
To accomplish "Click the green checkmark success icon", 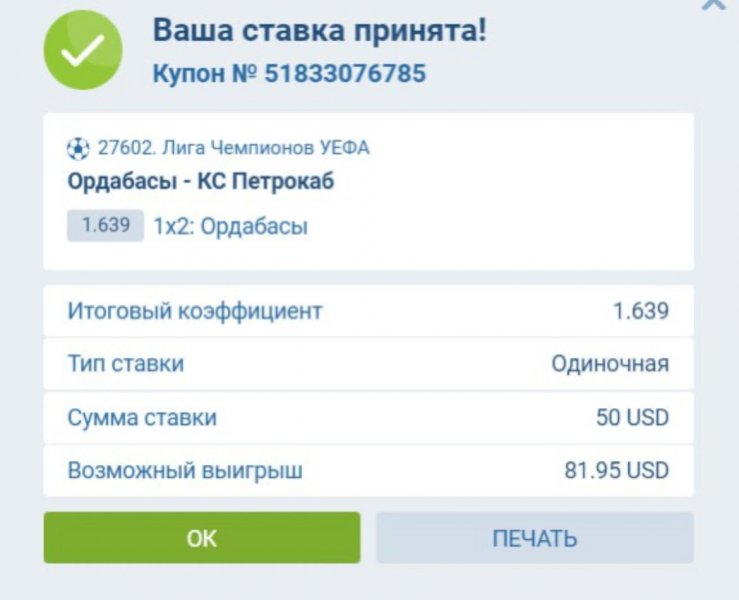I will tap(83, 50).
